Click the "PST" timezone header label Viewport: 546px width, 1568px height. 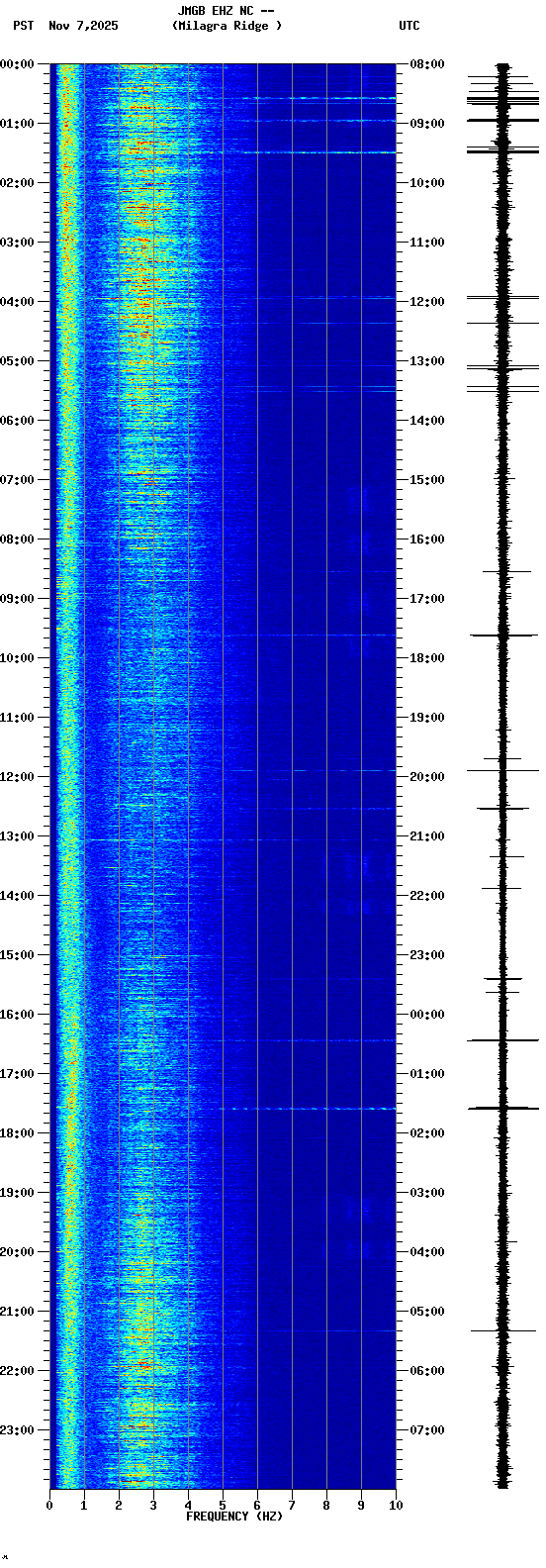(24, 26)
